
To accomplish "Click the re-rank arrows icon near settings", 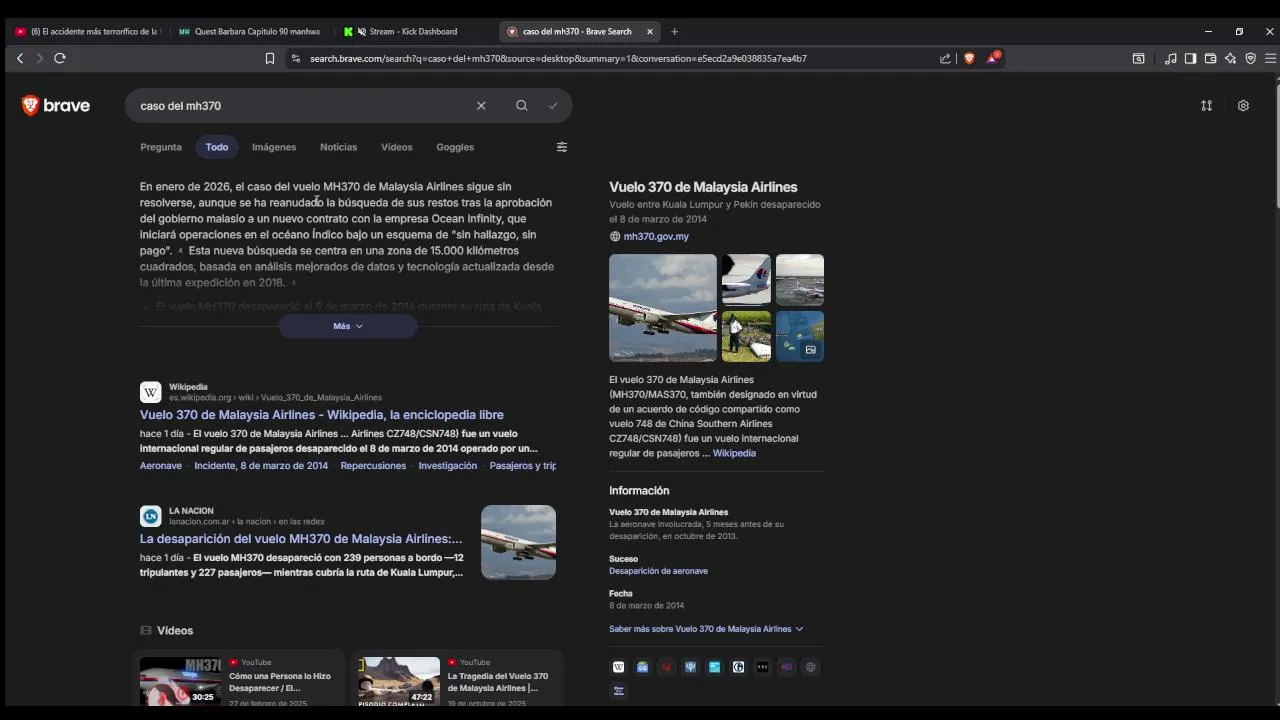I will pos(1207,105).
